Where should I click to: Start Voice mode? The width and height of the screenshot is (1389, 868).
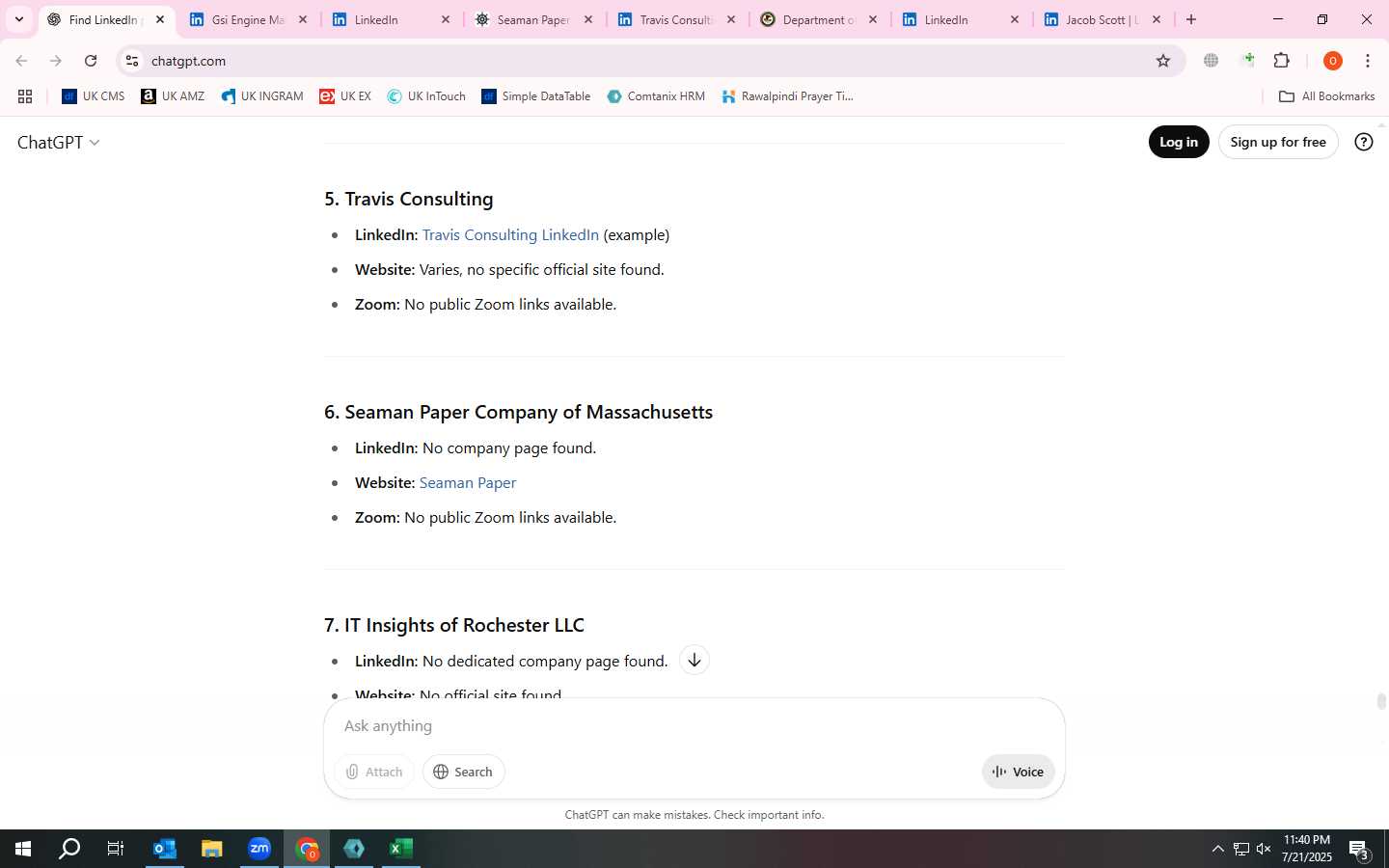coord(1019,772)
